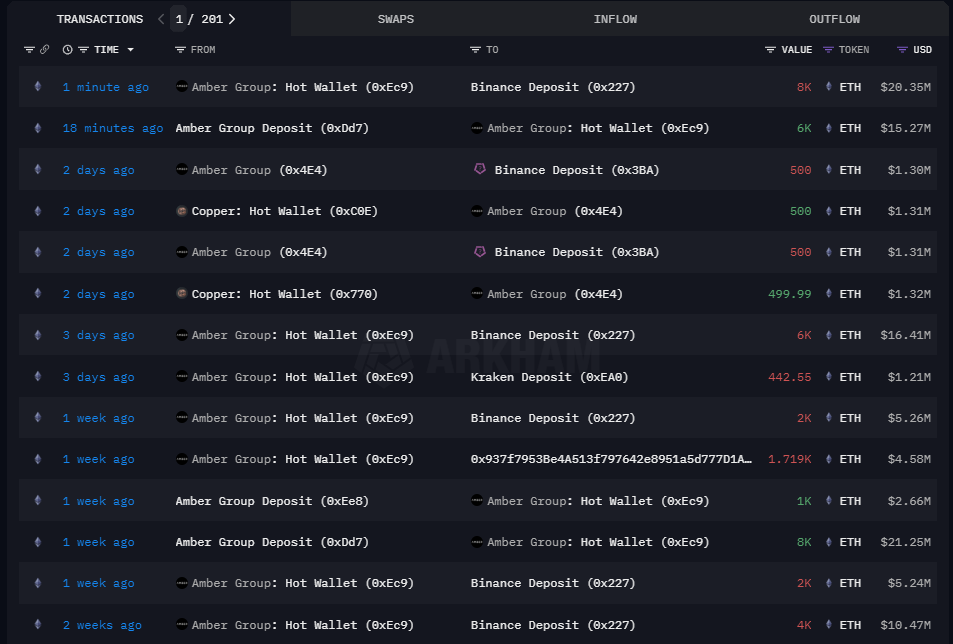
Task: Open the 0x937f7953Be4A513f... recipient address
Action: (x=610, y=459)
